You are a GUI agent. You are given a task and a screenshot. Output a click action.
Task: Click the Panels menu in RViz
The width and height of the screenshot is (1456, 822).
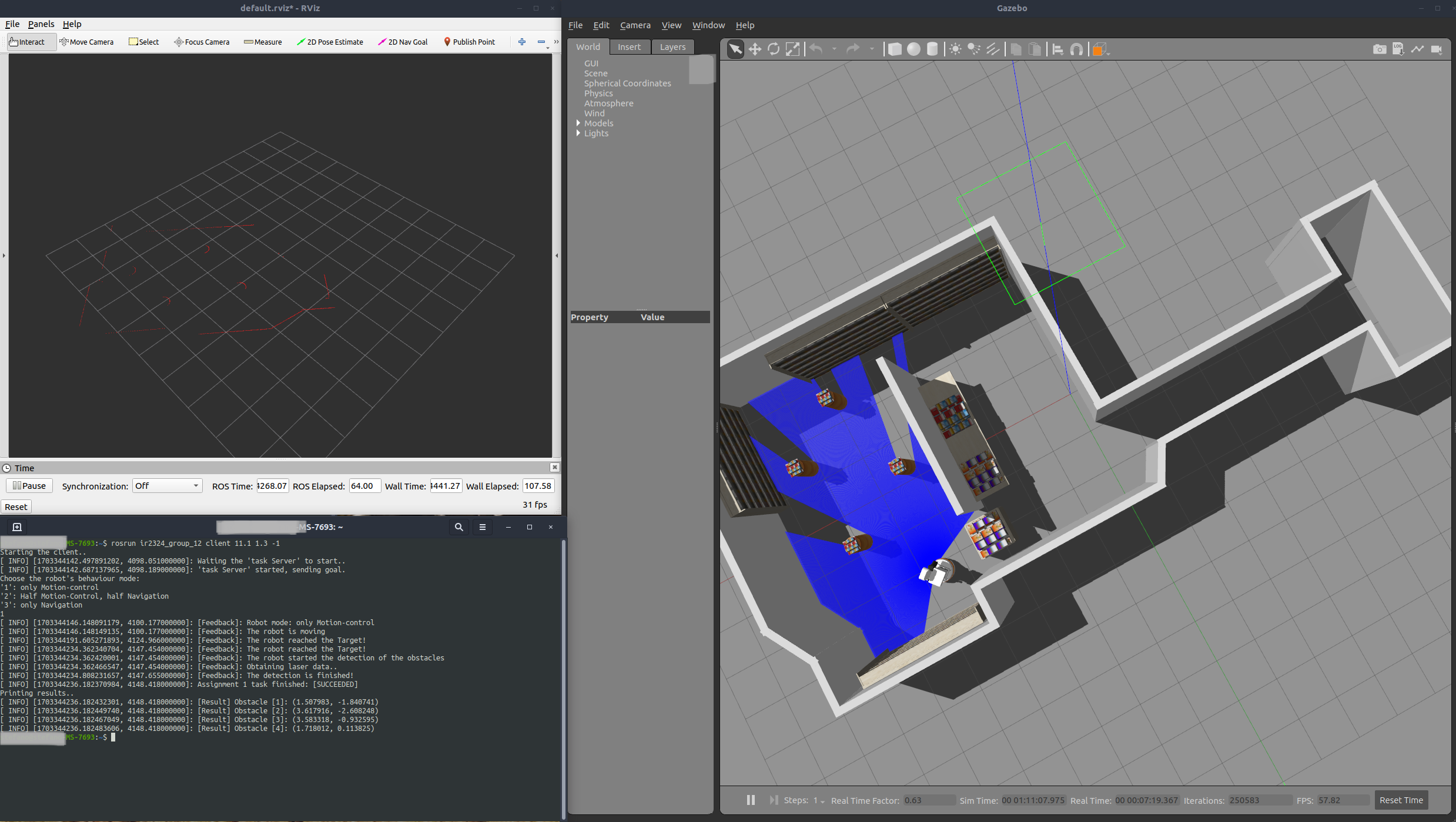coord(41,23)
